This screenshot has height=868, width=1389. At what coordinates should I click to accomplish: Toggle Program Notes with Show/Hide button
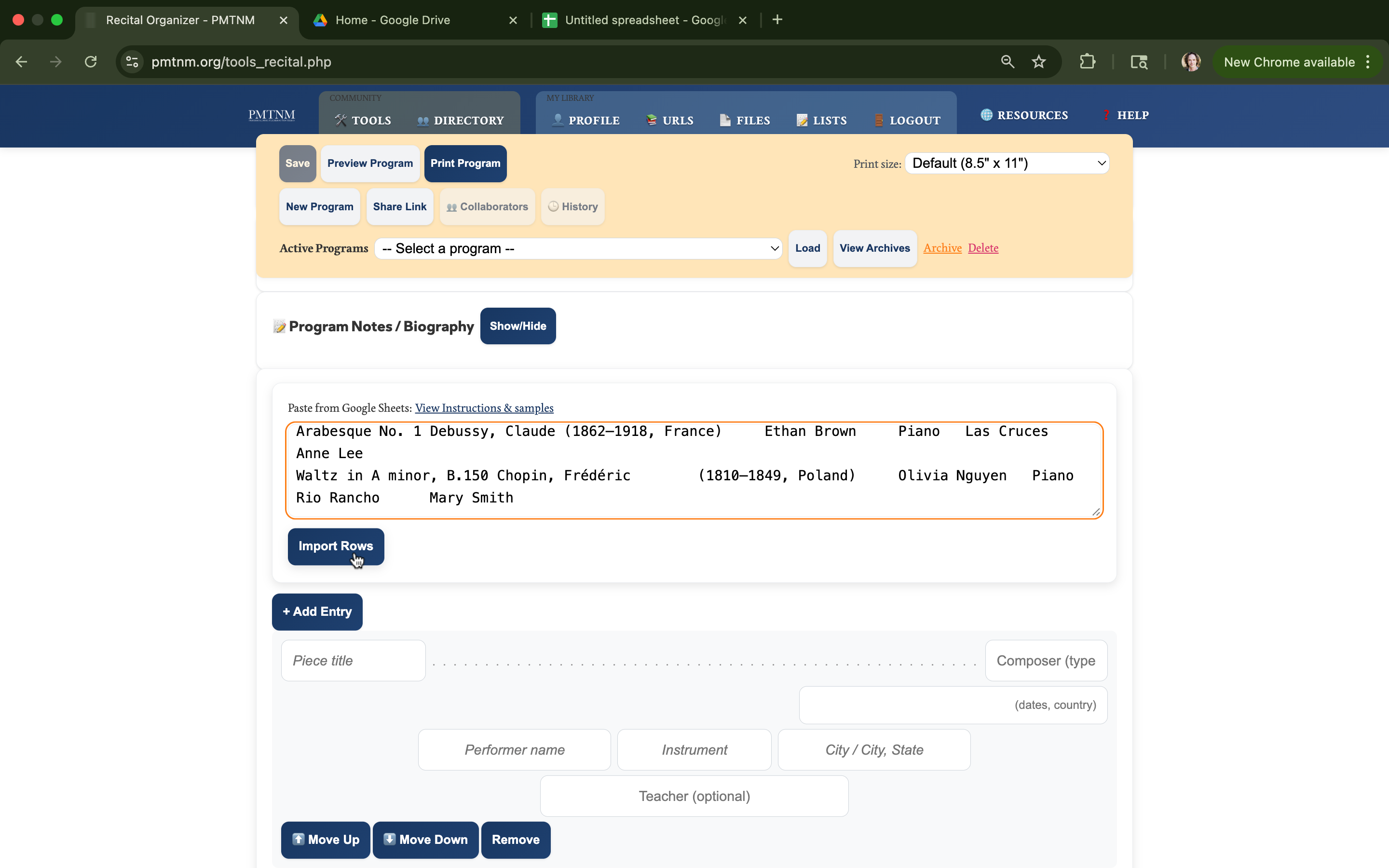coord(517,326)
